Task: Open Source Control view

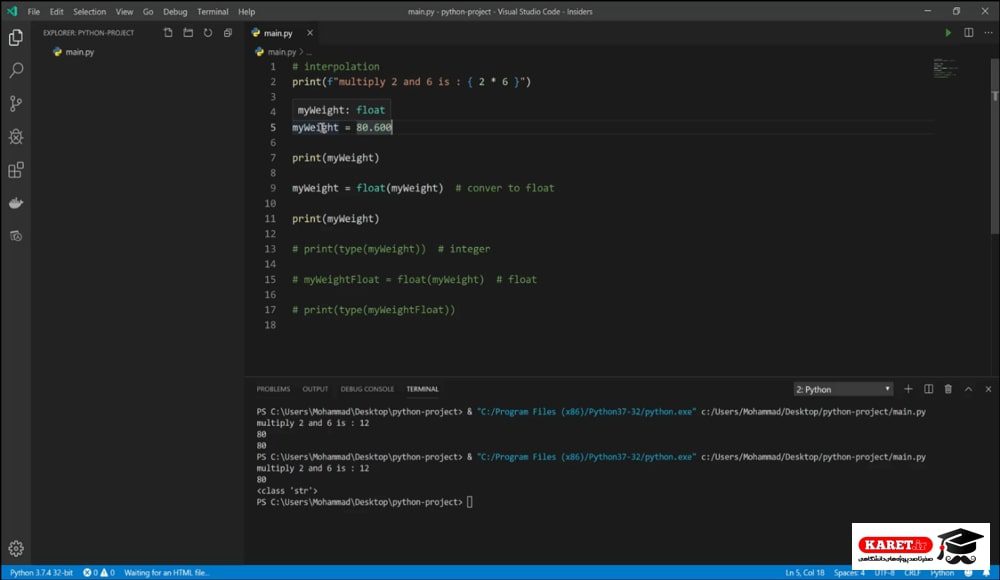Action: tap(16, 103)
